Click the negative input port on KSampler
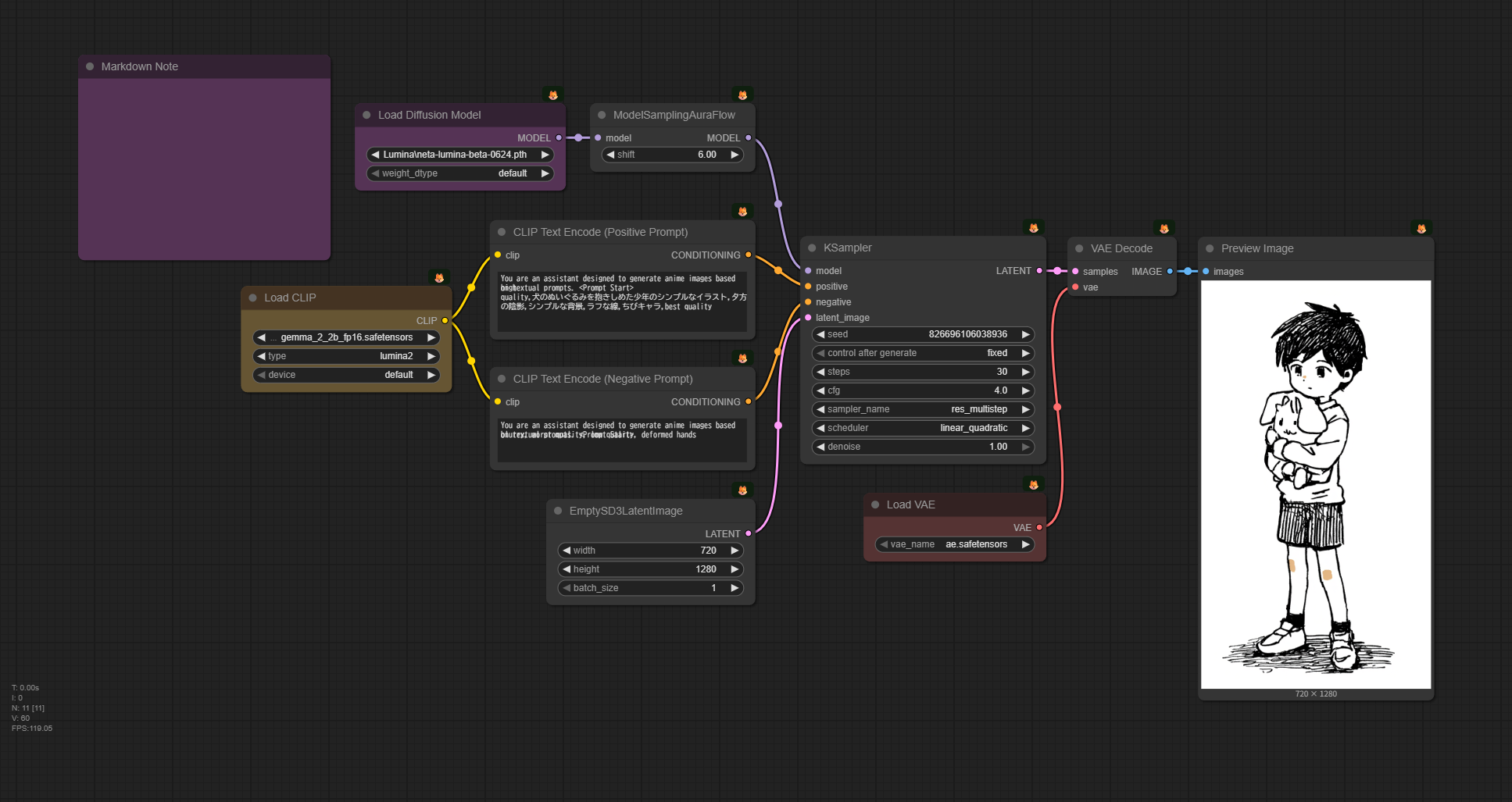This screenshot has width=1512, height=802. [808, 302]
